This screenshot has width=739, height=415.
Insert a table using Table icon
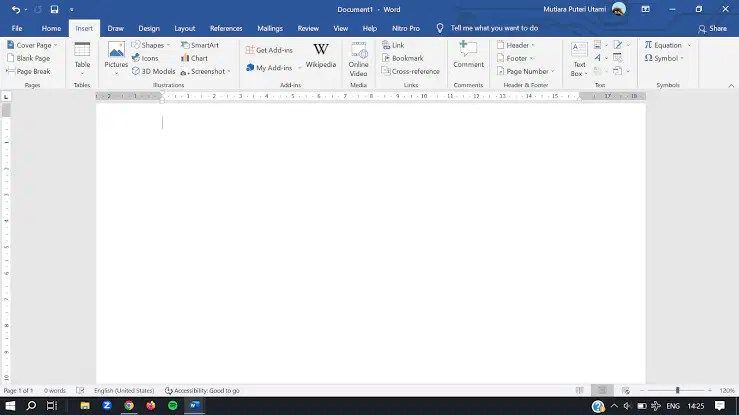(x=82, y=58)
